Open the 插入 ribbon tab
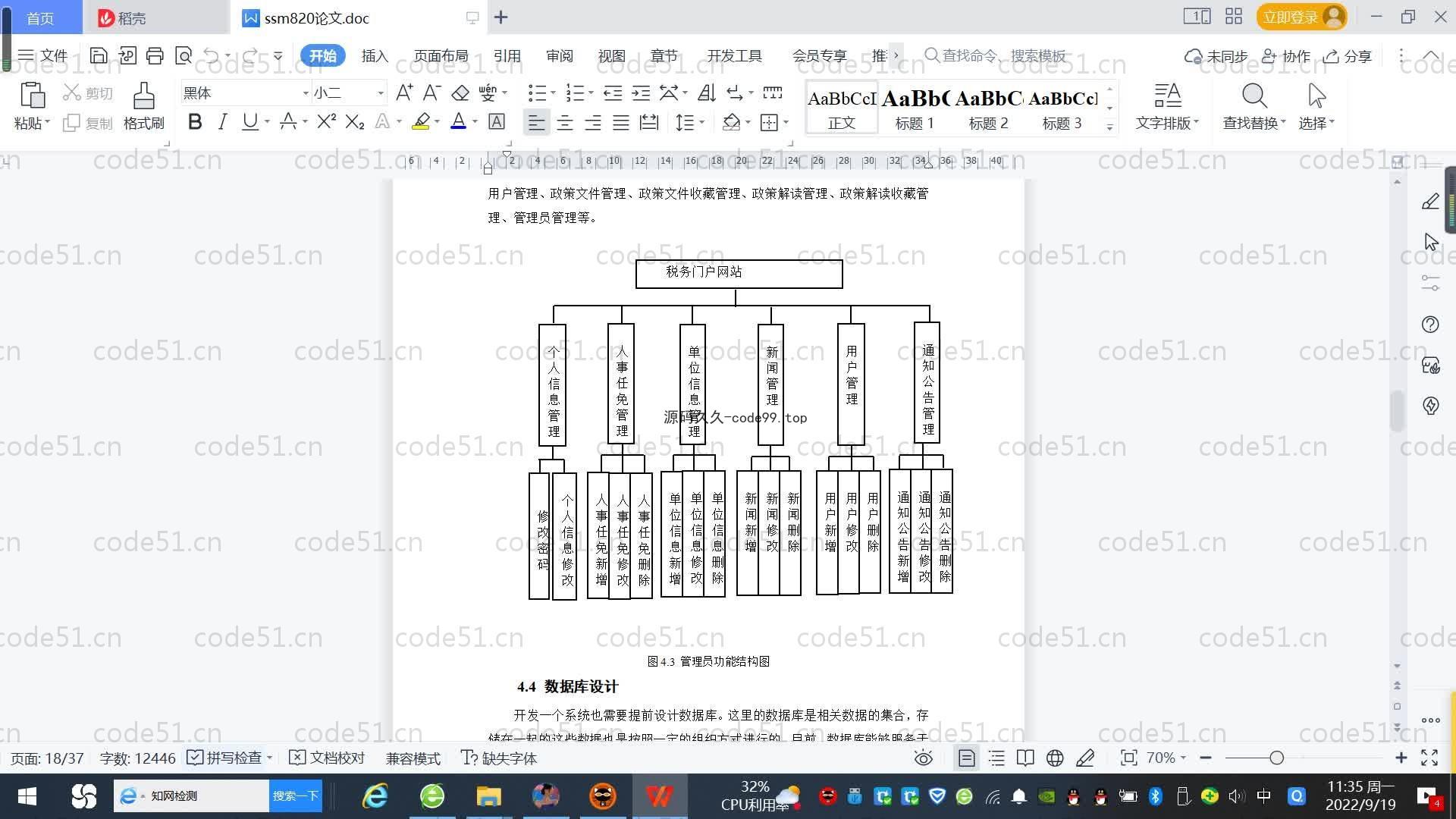This screenshot has width=1456, height=819. [375, 56]
